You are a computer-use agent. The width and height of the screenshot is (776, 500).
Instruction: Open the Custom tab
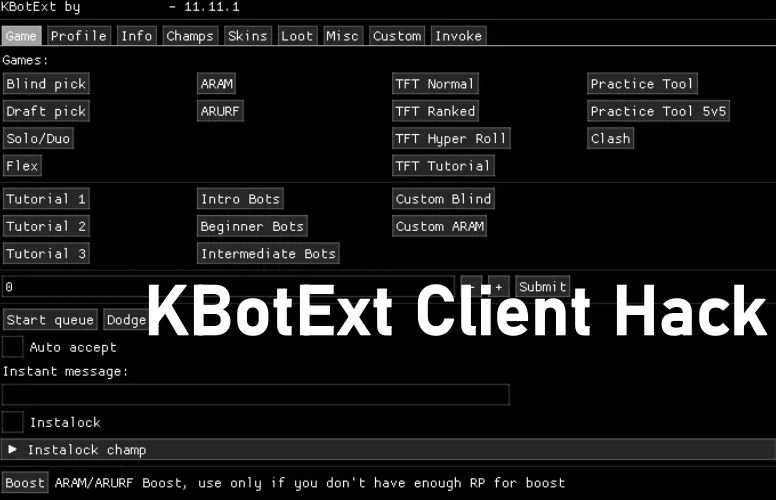[397, 36]
